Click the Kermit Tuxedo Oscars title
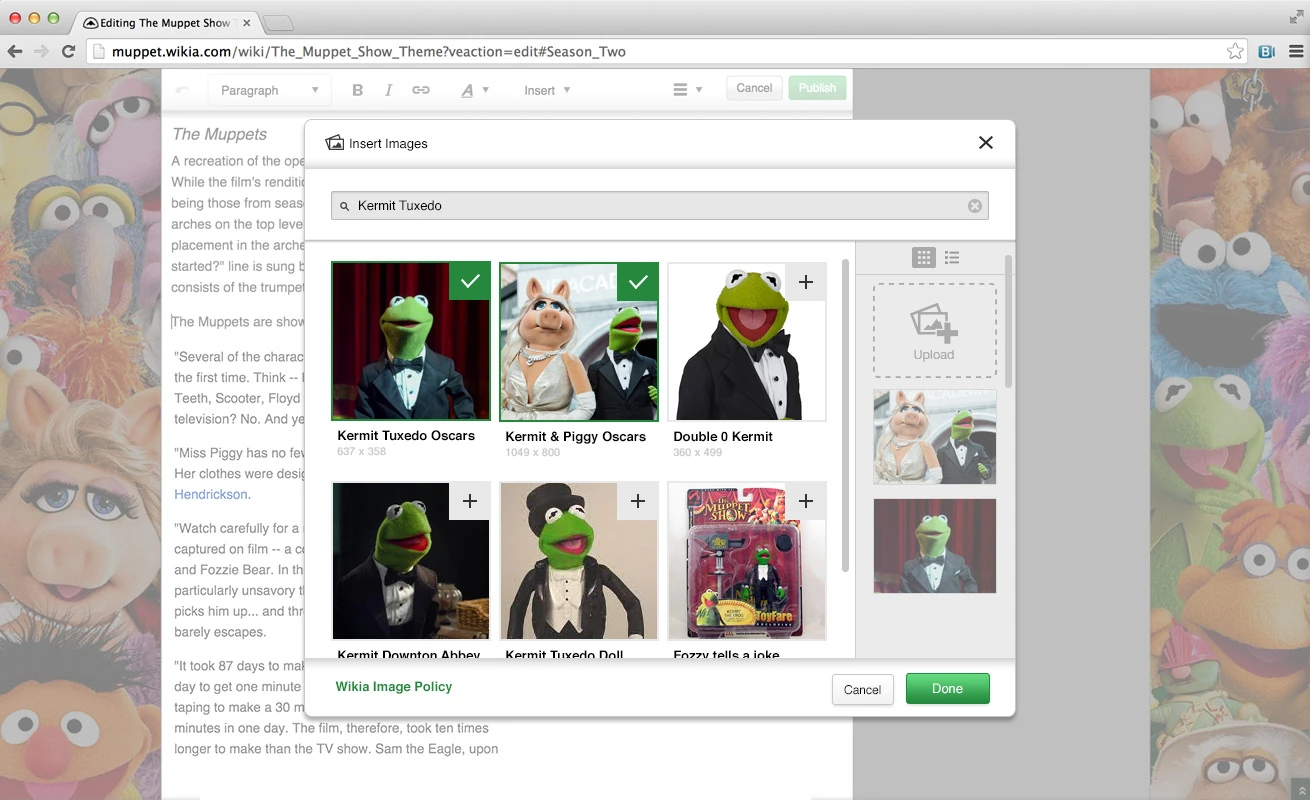This screenshot has width=1310, height=800. (x=406, y=436)
